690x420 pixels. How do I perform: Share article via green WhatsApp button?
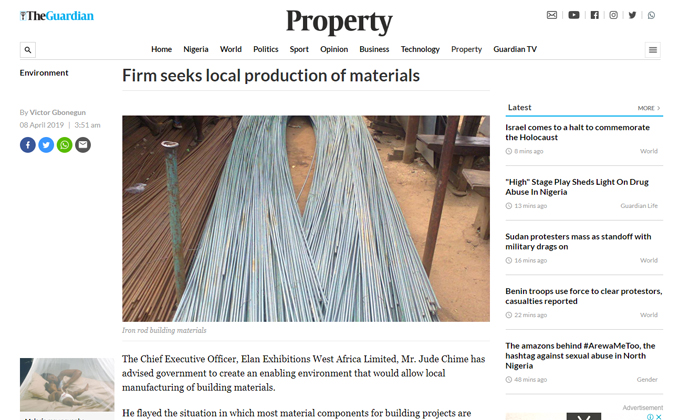(x=65, y=145)
